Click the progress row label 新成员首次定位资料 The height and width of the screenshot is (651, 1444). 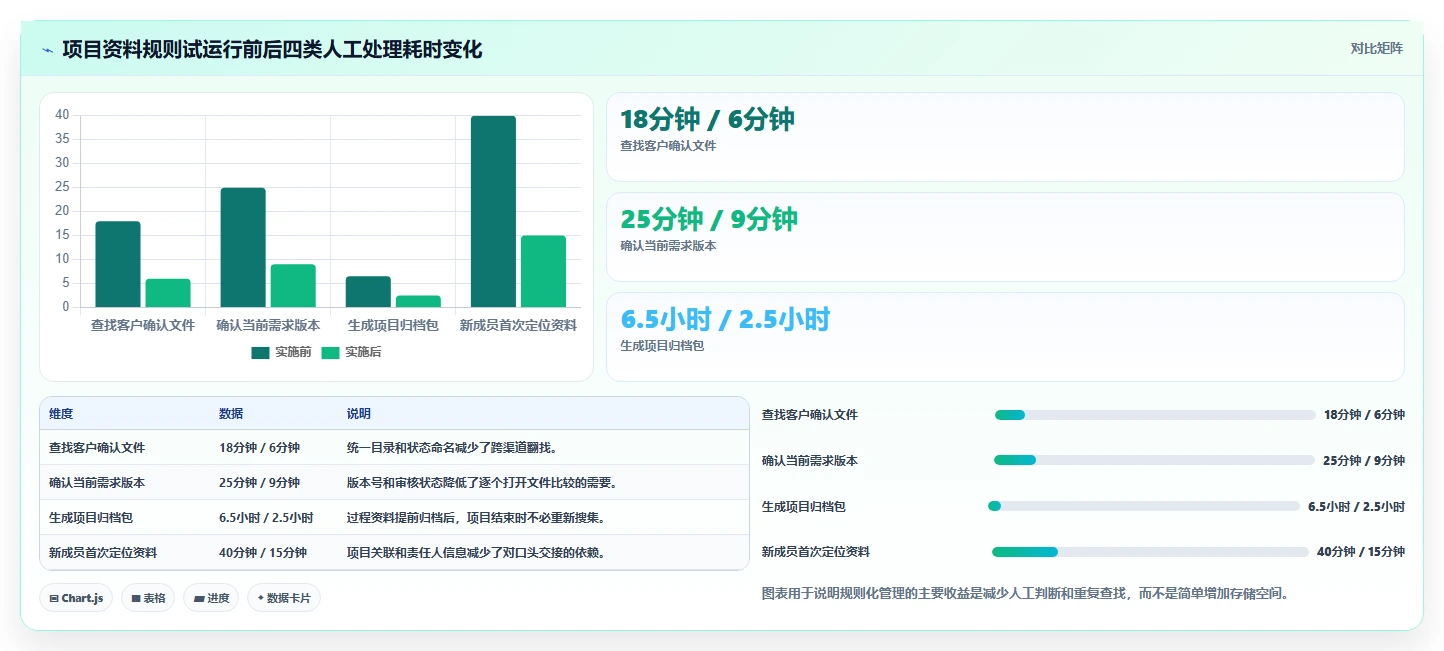[x=816, y=552]
